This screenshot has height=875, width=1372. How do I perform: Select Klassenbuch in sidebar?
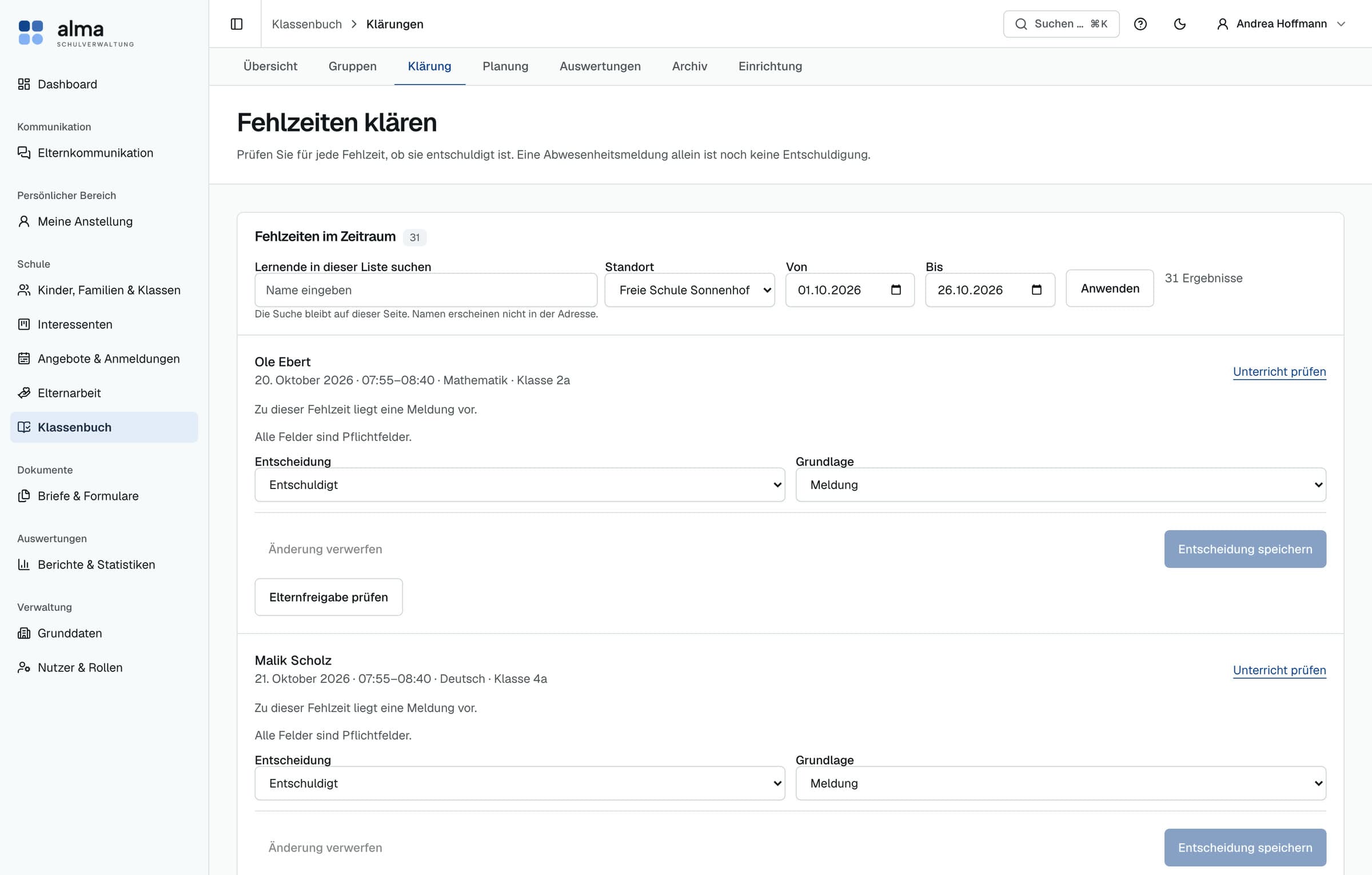tap(104, 427)
